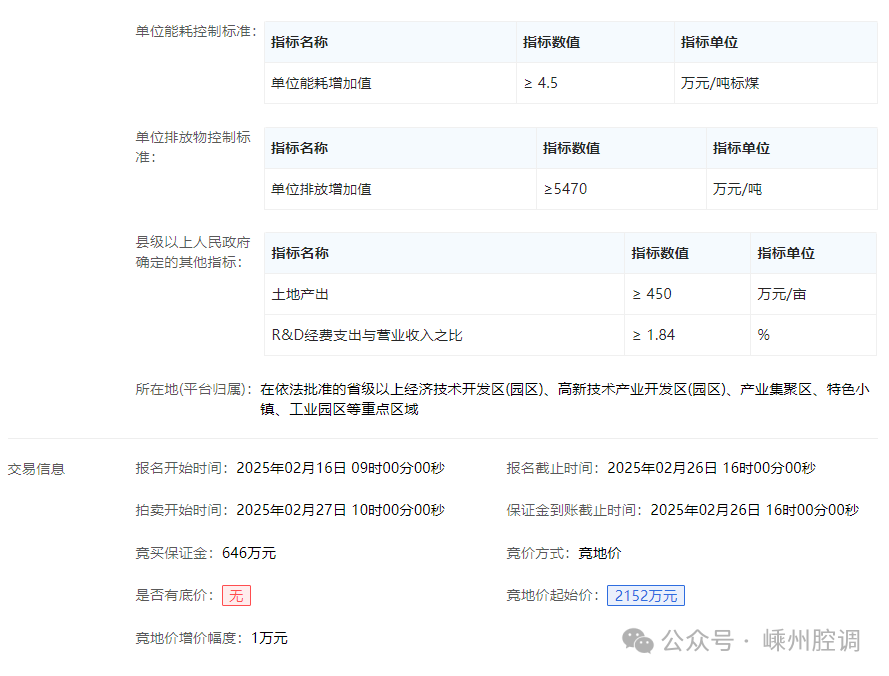This screenshot has height=676, width=889.
Task: Click the WeChat logo in the watermark
Action: 639,640
